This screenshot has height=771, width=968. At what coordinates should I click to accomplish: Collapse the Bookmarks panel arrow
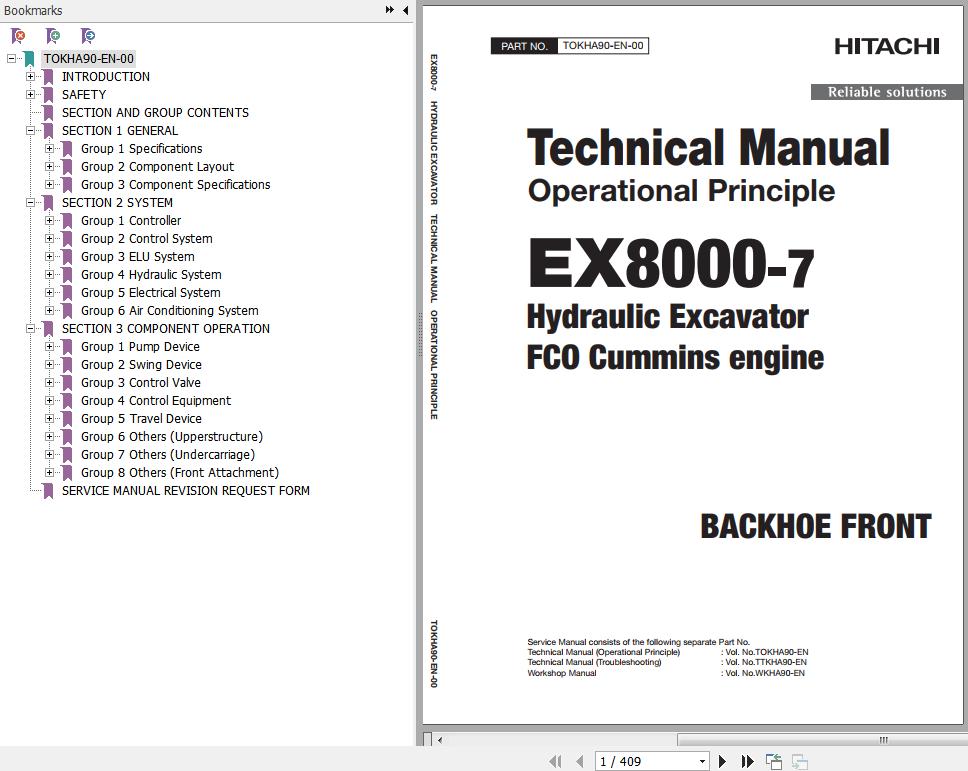406,10
